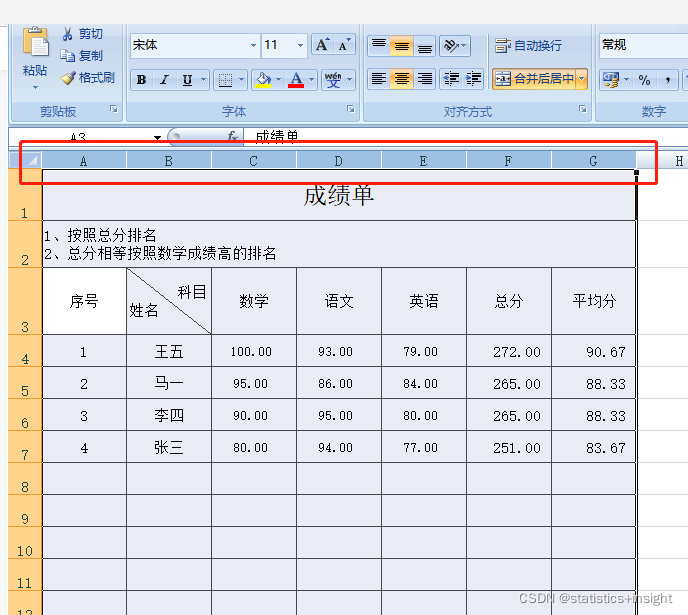Apply percent style format
The image size is (688, 615).
coord(644,80)
